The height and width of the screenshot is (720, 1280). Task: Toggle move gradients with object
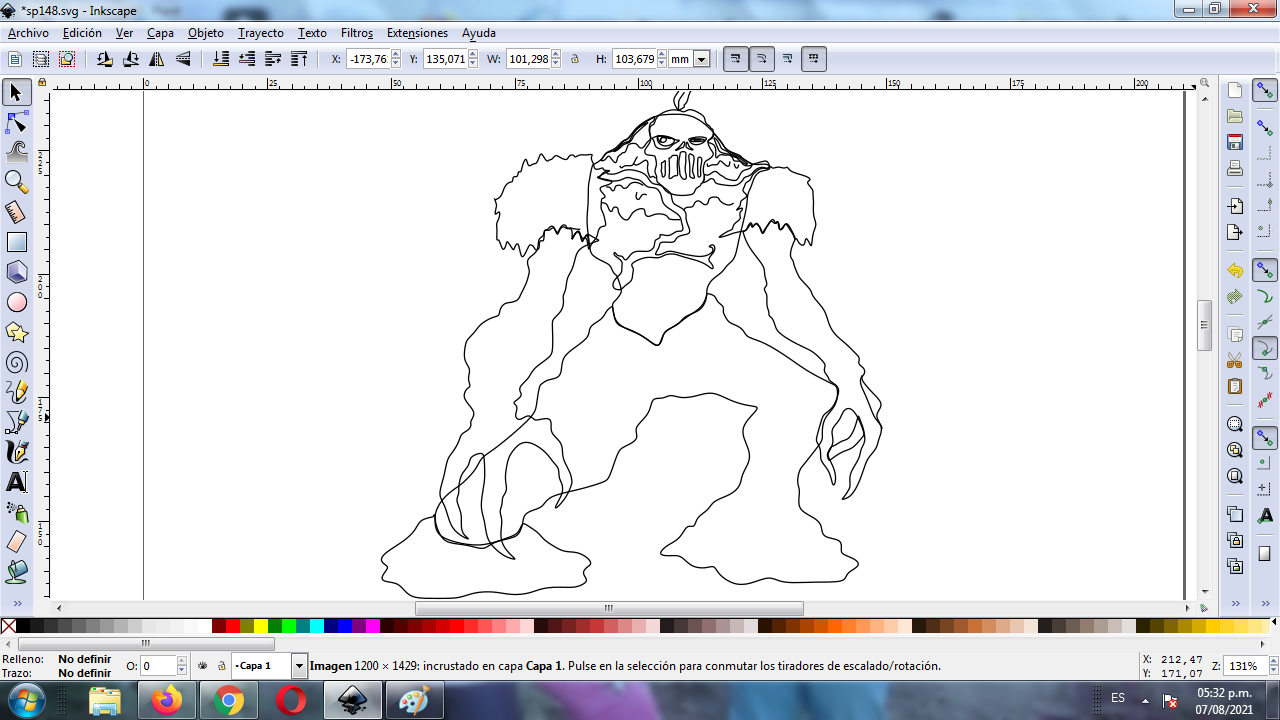(x=788, y=59)
